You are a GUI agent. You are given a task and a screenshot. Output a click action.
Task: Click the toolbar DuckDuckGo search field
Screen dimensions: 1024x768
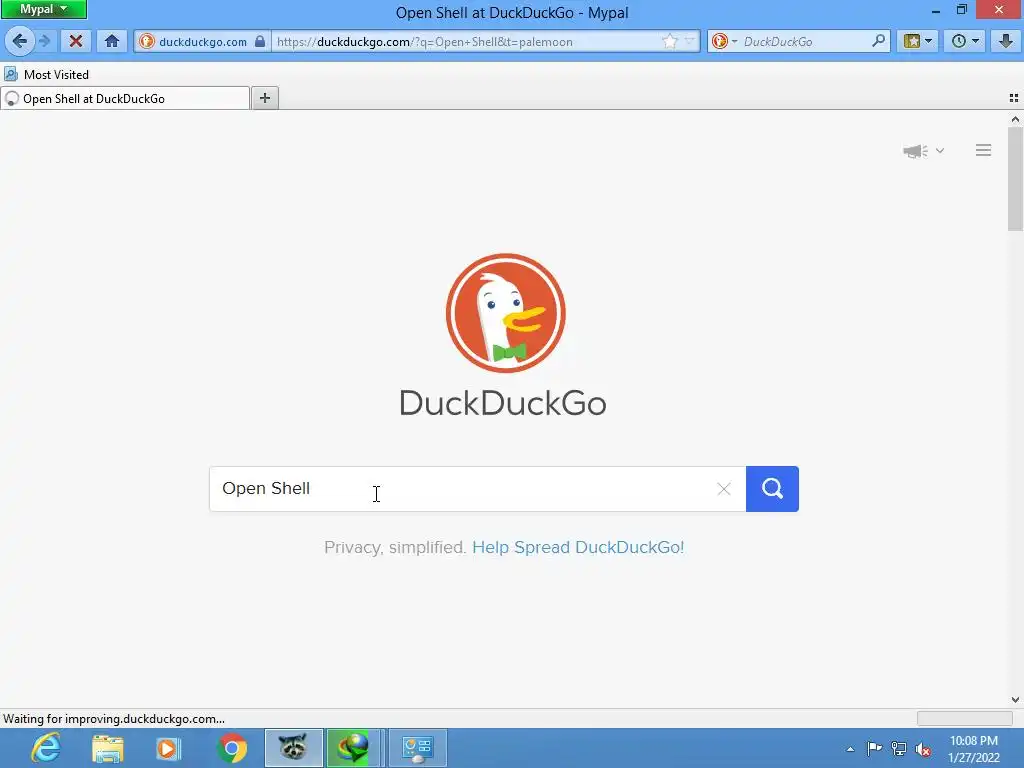tap(805, 41)
